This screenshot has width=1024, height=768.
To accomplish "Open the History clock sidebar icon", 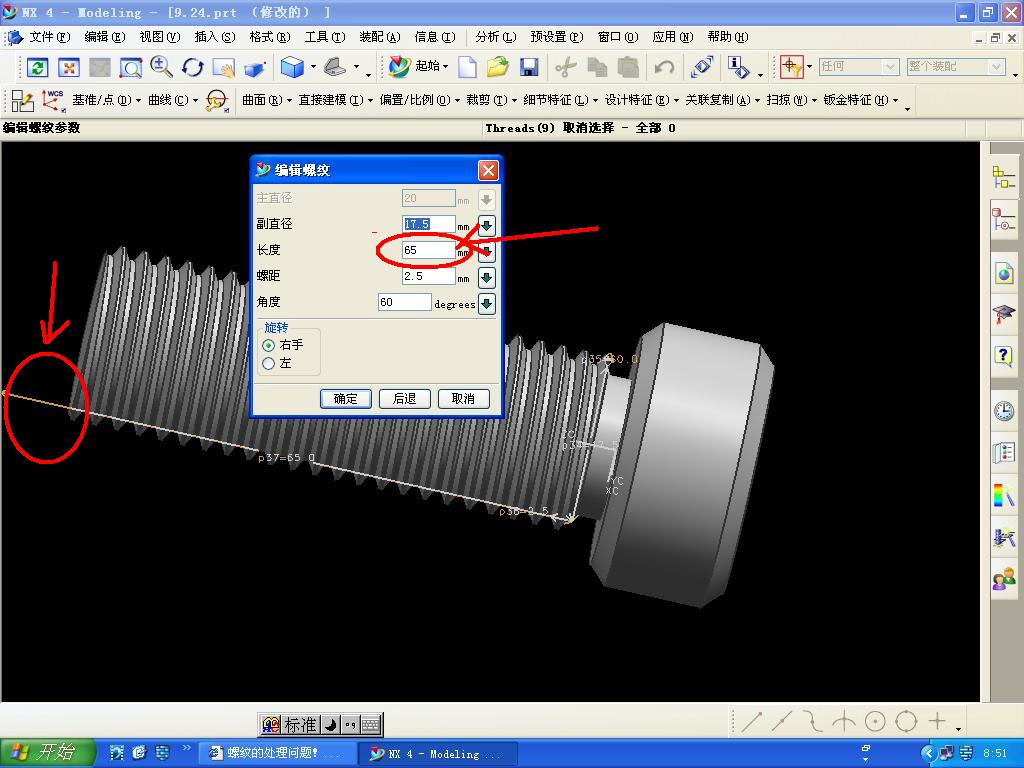I will tap(1003, 410).
